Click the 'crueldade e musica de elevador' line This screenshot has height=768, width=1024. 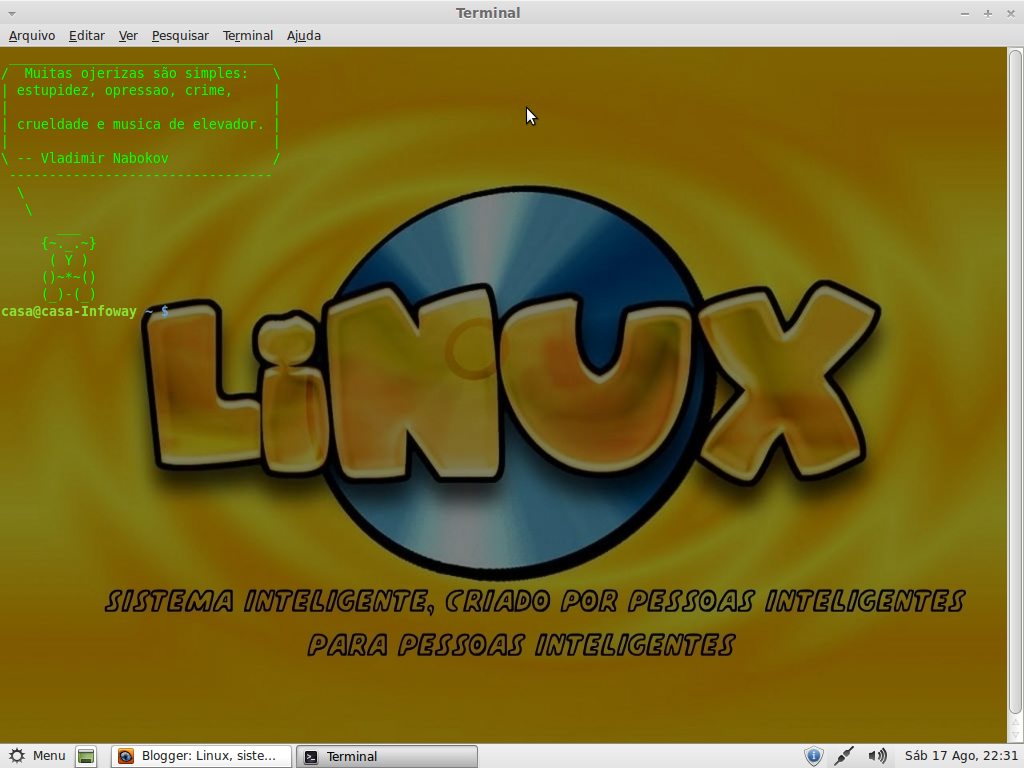tap(140, 124)
